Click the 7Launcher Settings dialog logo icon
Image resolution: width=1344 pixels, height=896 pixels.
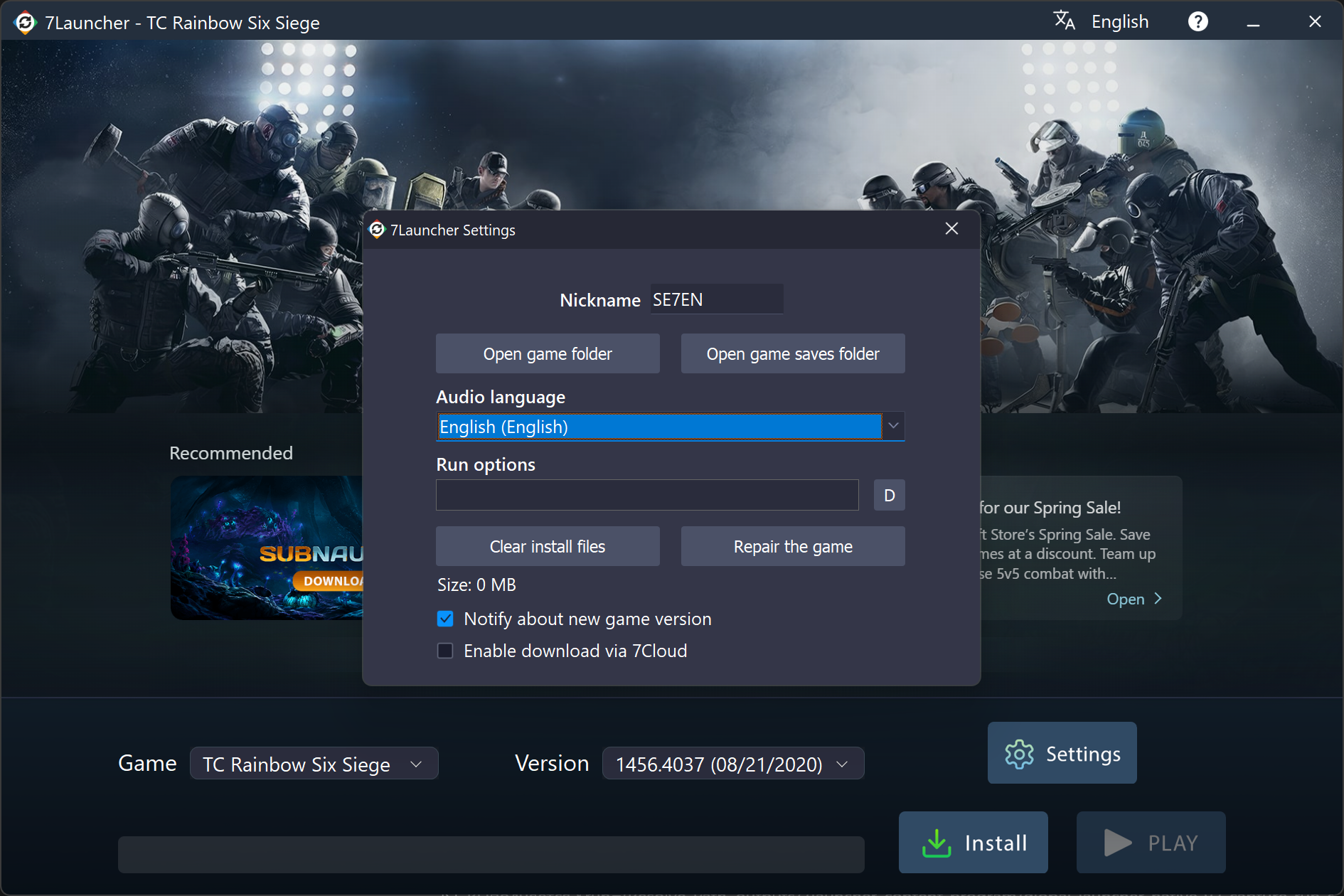click(377, 230)
